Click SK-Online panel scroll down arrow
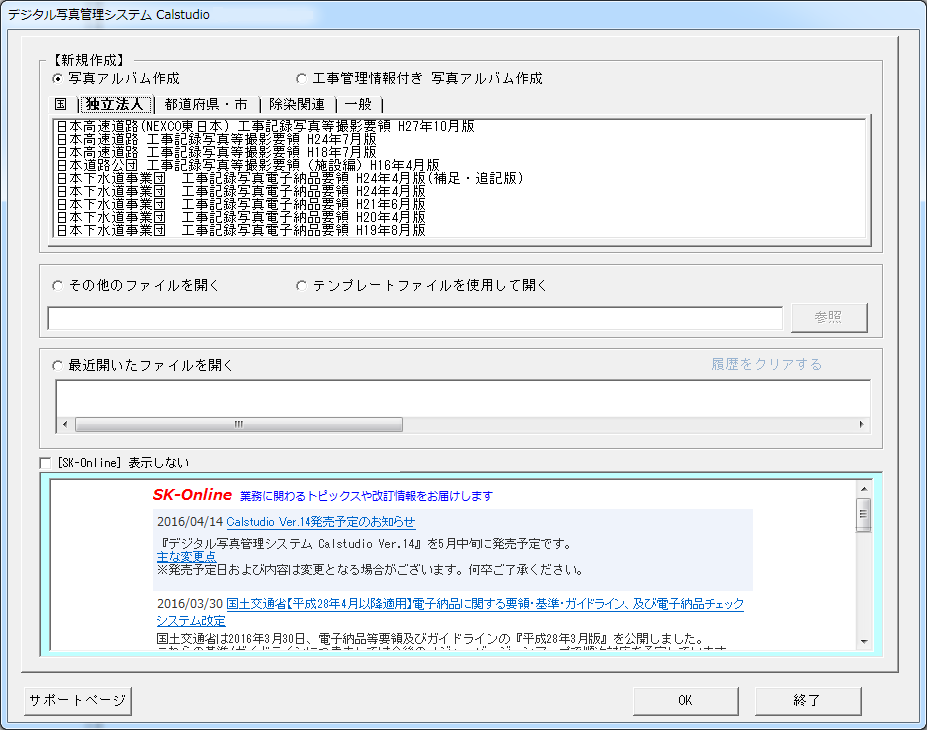The image size is (927, 730). click(864, 641)
